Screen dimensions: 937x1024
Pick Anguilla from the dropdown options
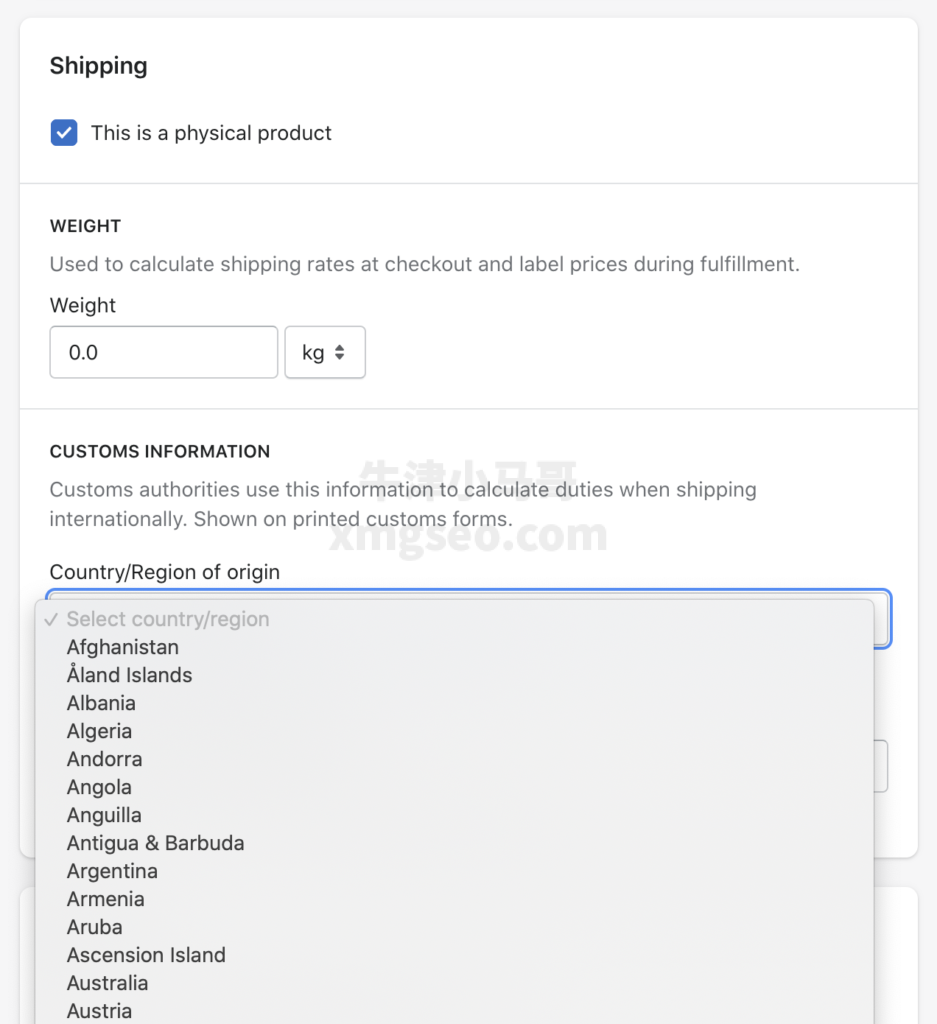tap(454, 816)
